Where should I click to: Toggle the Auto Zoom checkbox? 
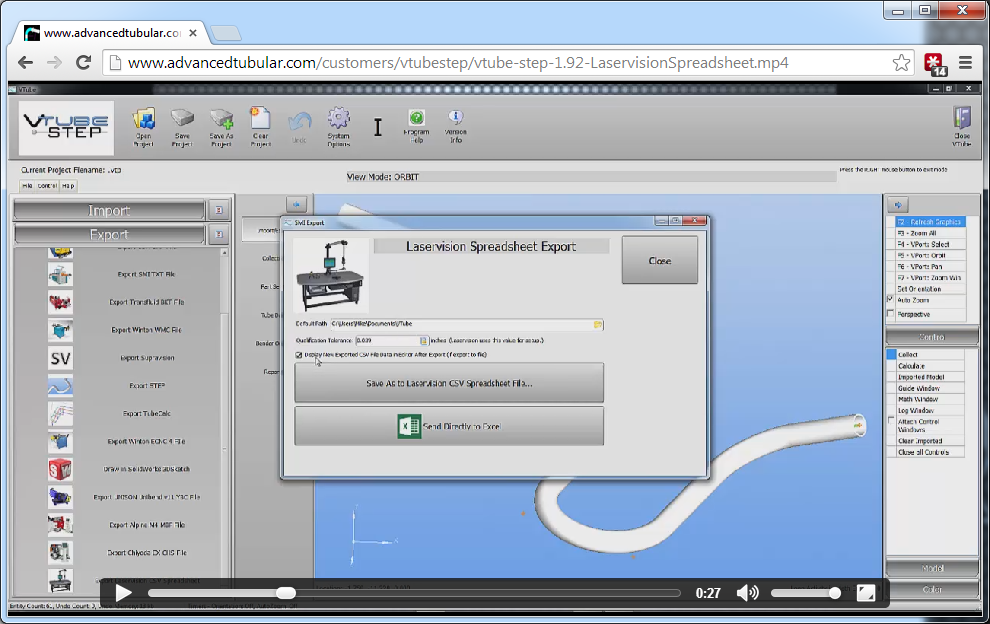[891, 300]
